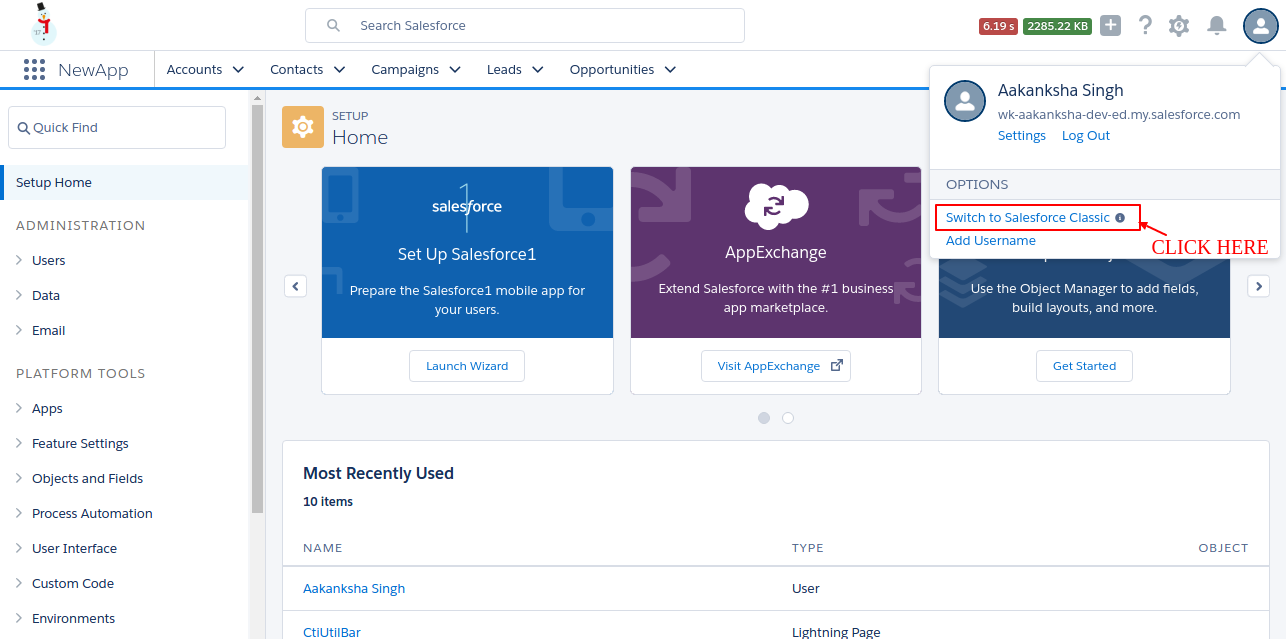Click Switch to Salesforce Classic link
This screenshot has width=1286, height=639.
[x=1027, y=218]
